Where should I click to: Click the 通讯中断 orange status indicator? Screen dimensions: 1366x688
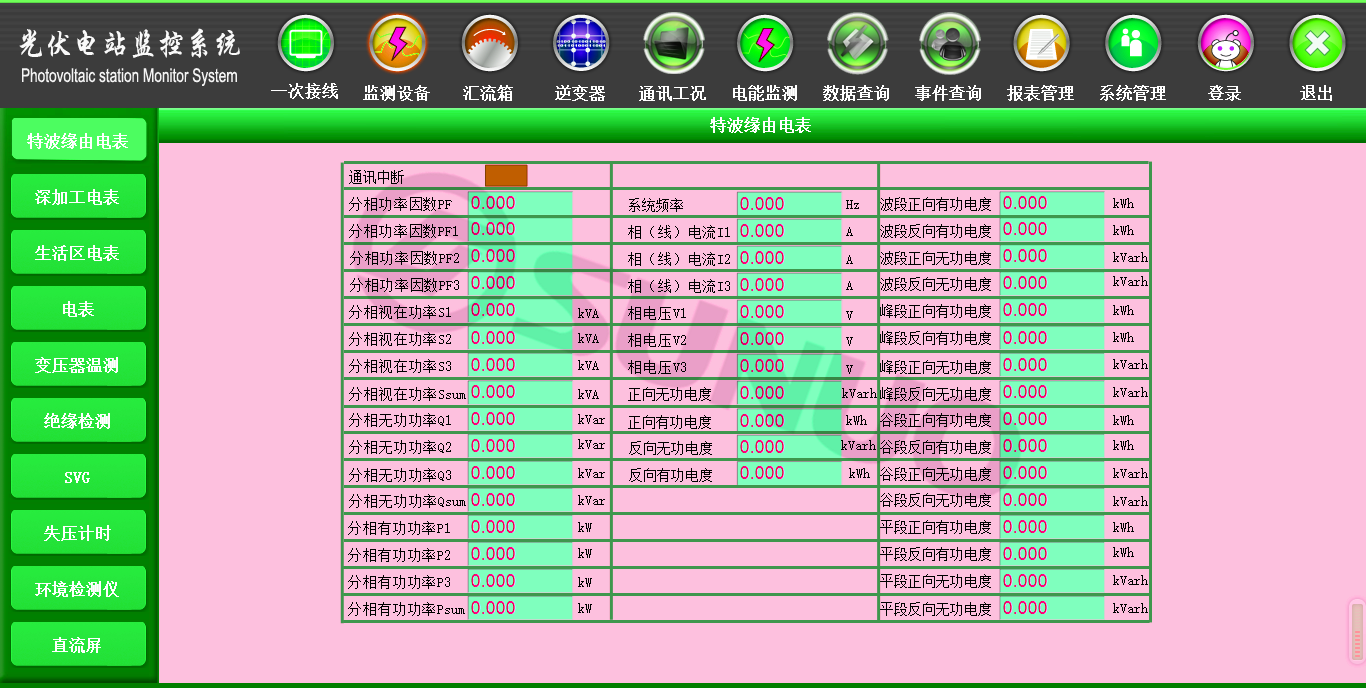pos(506,176)
